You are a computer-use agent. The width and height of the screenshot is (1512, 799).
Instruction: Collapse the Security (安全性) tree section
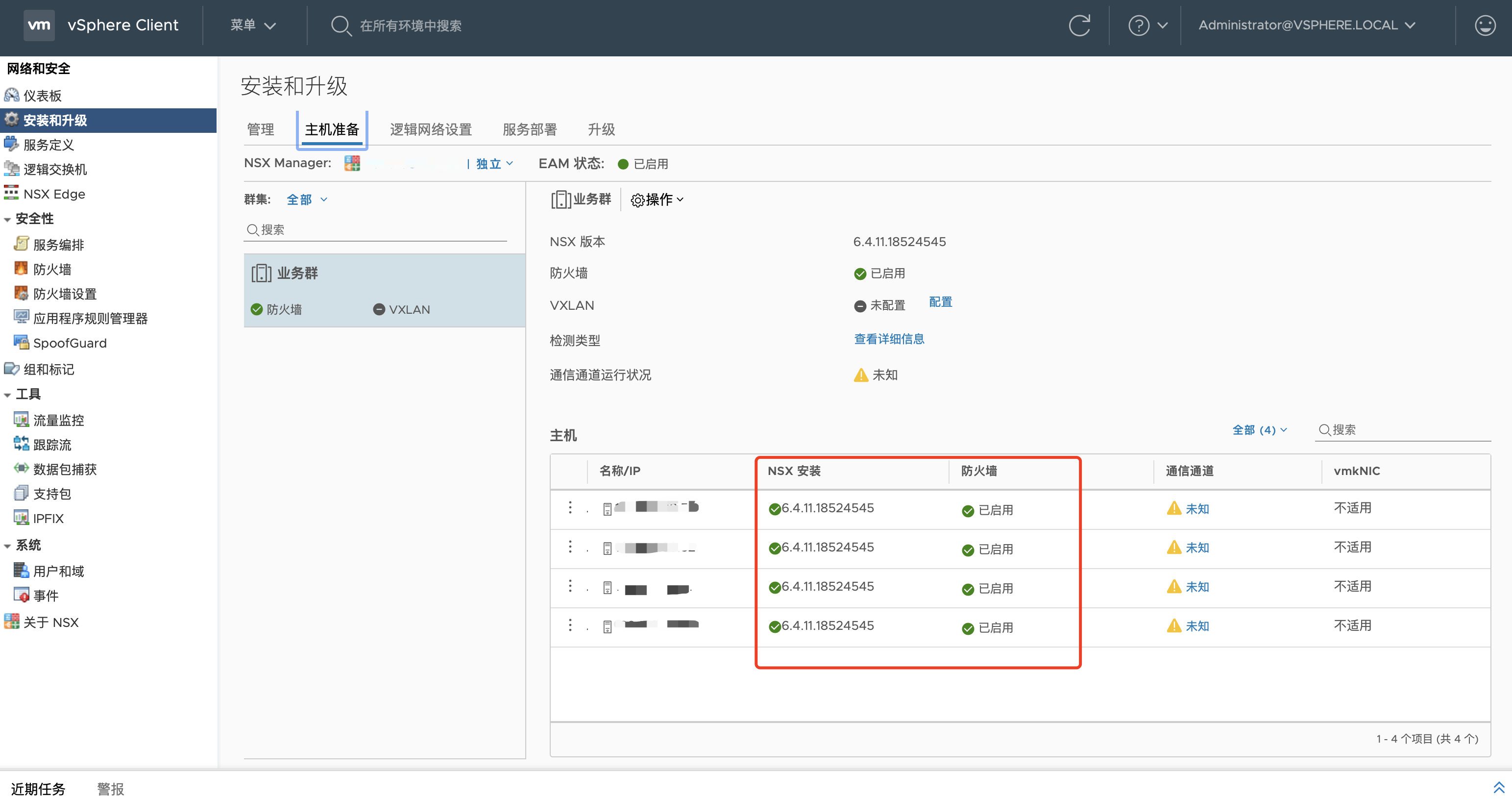[x=8, y=220]
